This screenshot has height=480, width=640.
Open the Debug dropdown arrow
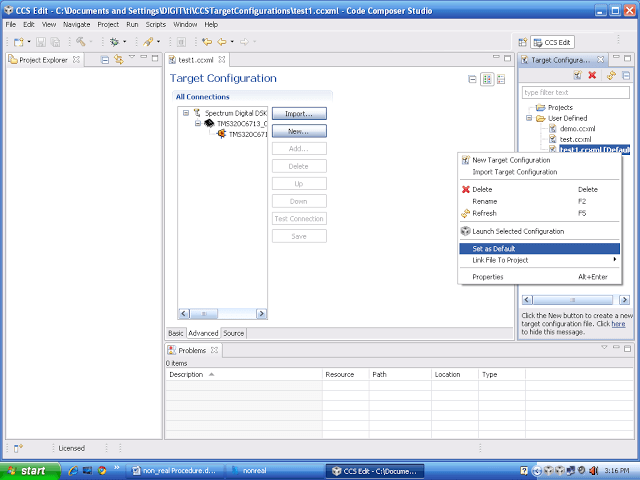click(124, 42)
